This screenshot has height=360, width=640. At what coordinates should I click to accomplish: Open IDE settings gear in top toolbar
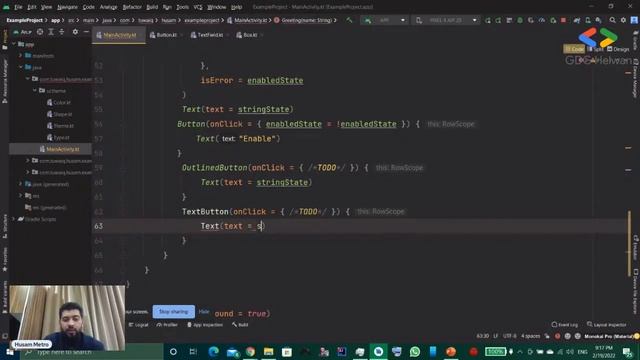(623, 20)
